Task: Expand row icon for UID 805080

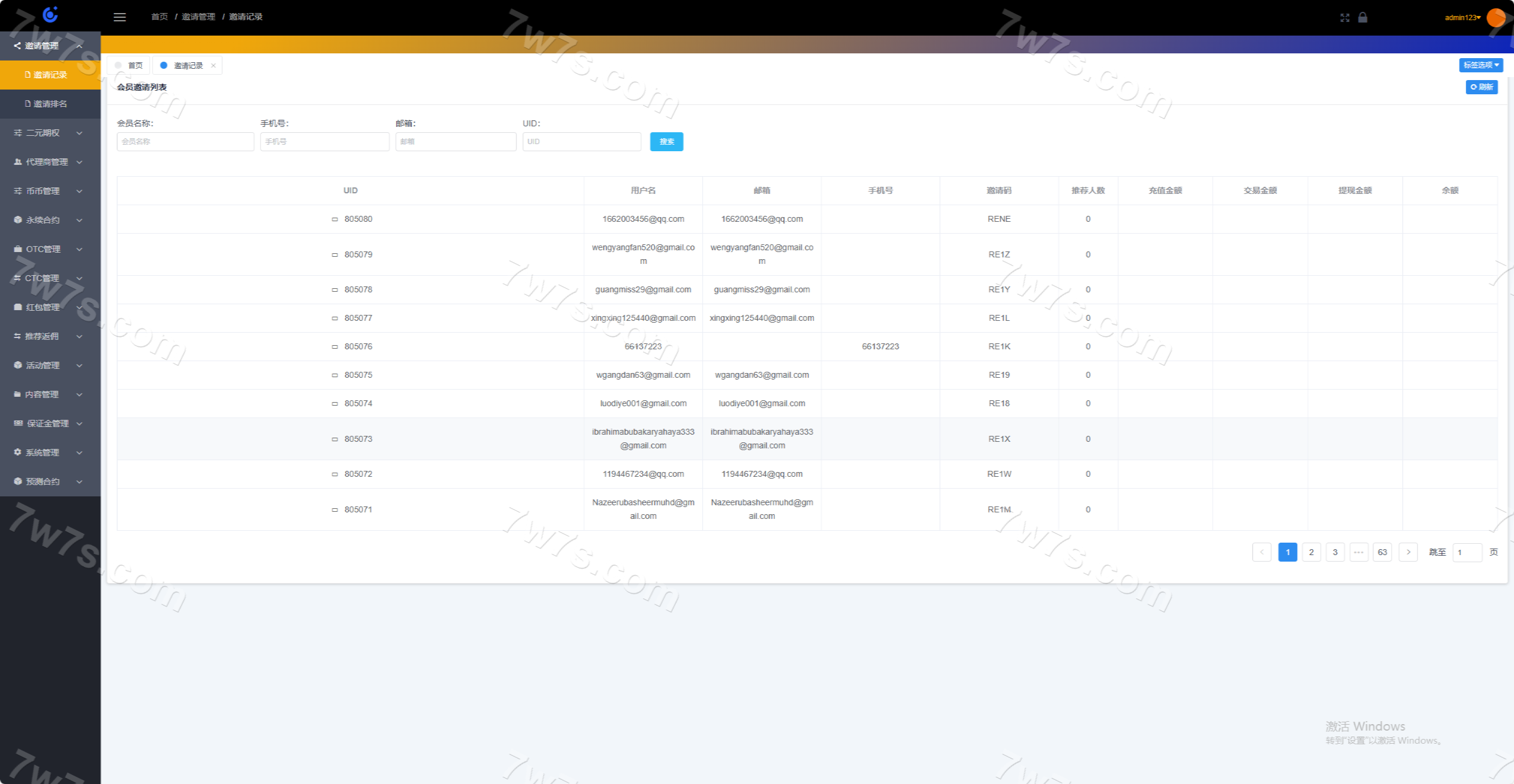Action: [335, 219]
